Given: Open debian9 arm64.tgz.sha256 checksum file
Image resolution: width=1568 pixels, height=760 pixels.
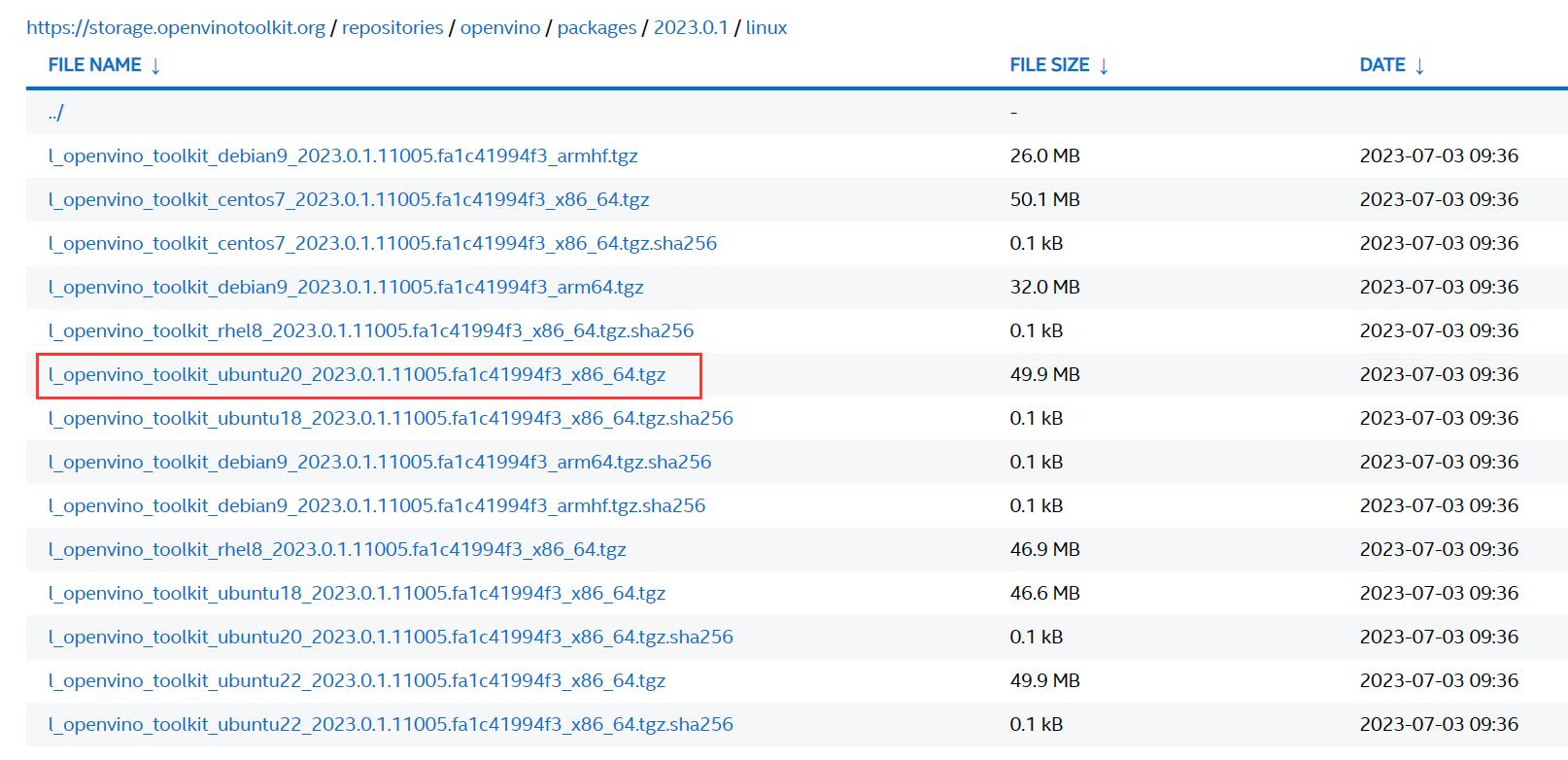Looking at the screenshot, I should 380,462.
